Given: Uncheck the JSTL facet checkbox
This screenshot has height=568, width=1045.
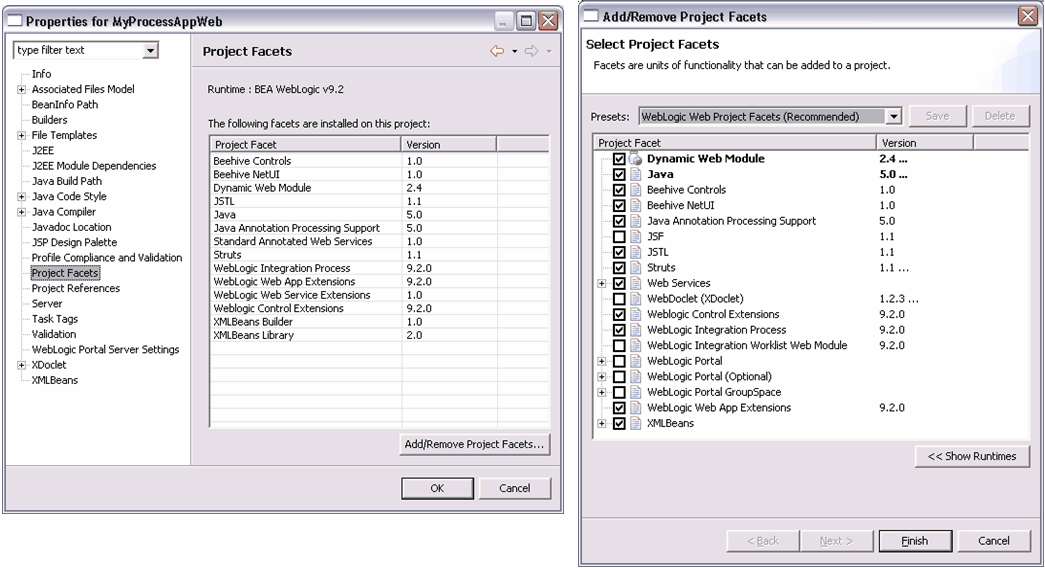Looking at the screenshot, I should click(619, 252).
